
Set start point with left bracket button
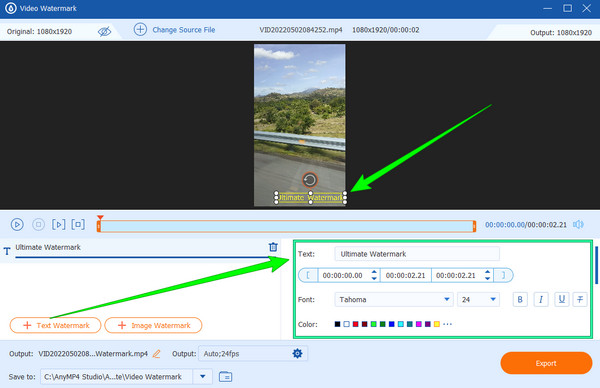308,275
